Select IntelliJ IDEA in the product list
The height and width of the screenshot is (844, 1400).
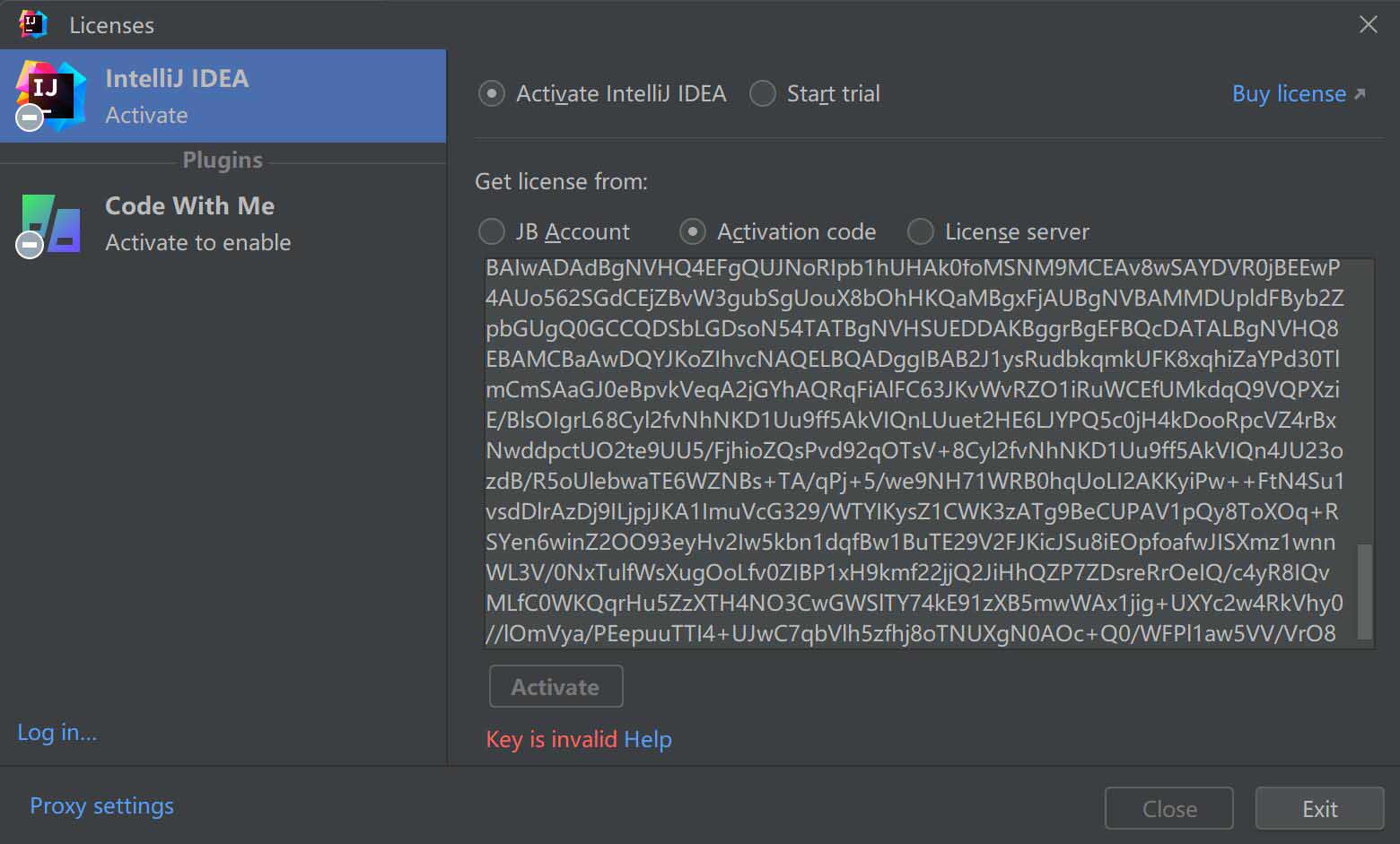223,96
